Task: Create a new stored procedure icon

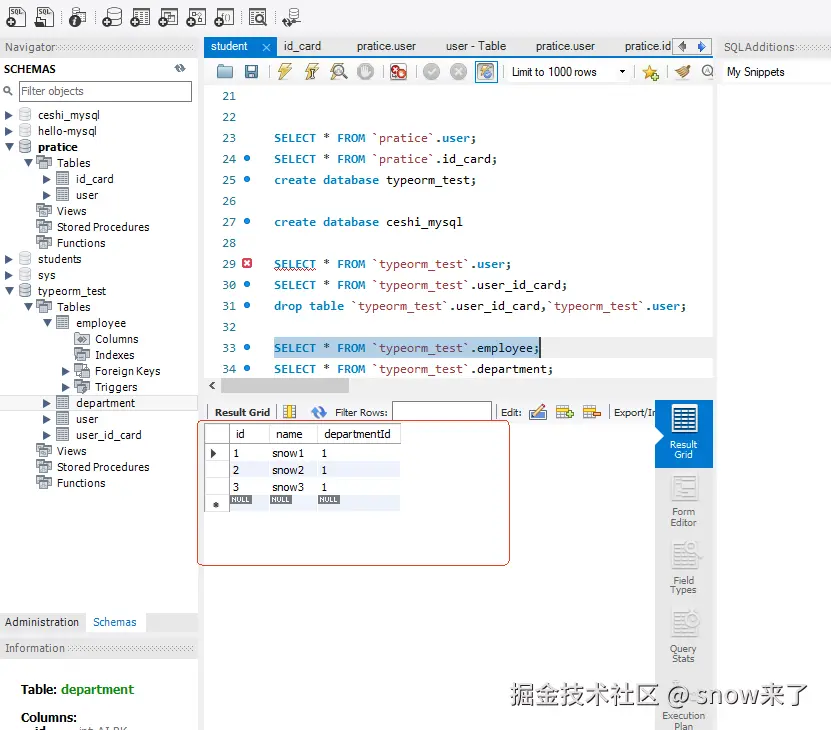Action: tap(196, 17)
